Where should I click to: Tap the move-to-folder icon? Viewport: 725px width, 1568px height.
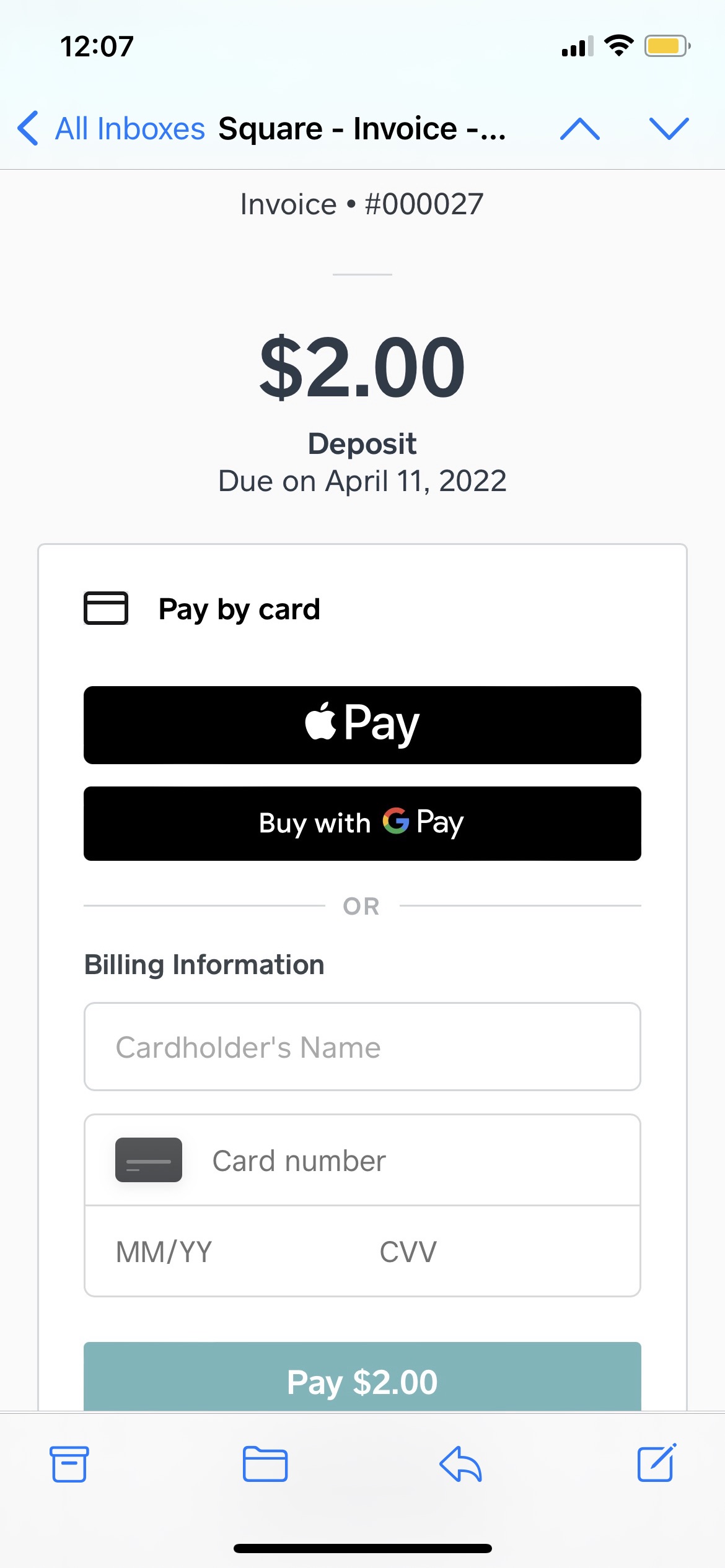point(265,1464)
